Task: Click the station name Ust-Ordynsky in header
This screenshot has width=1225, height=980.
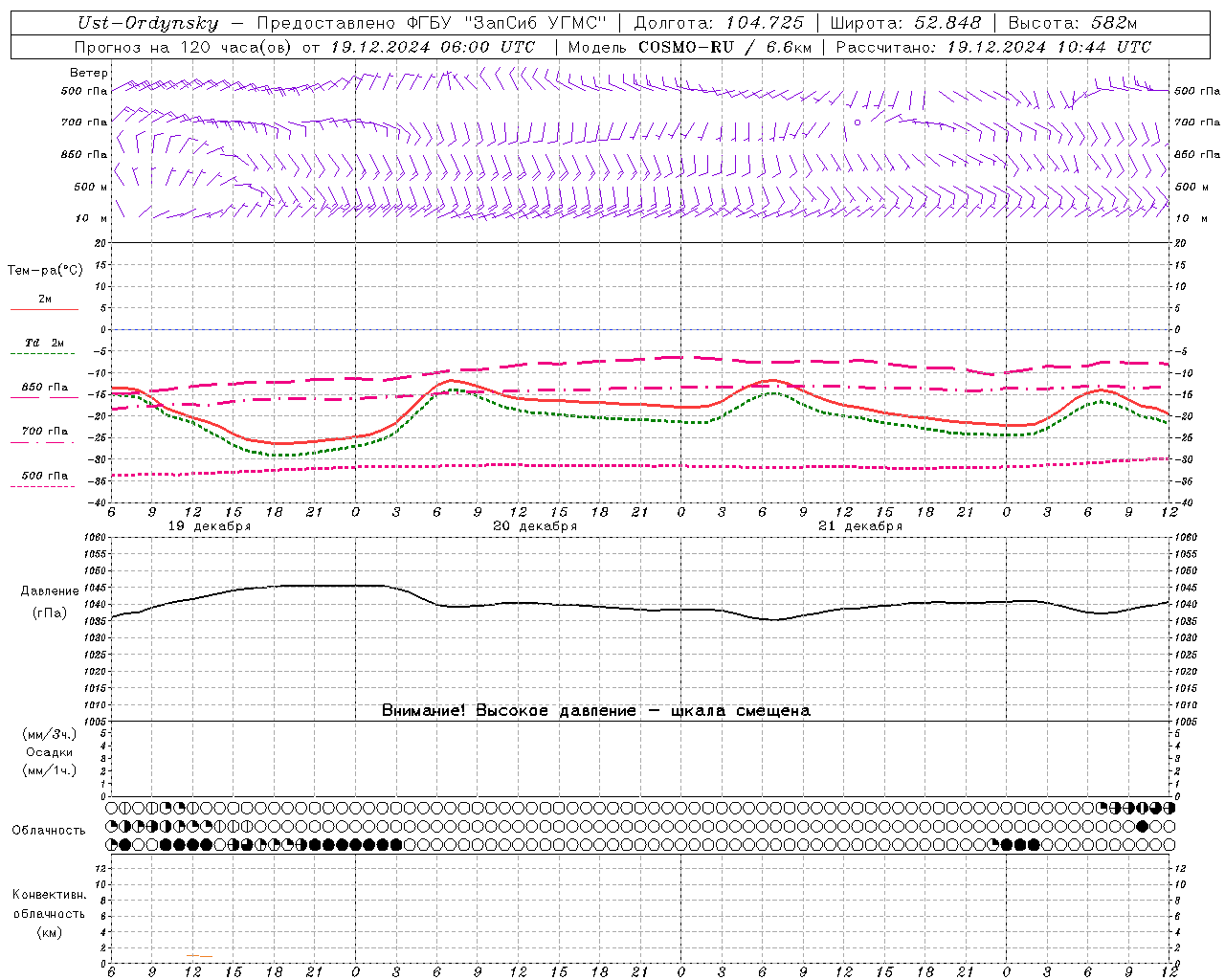Action: coord(147,24)
